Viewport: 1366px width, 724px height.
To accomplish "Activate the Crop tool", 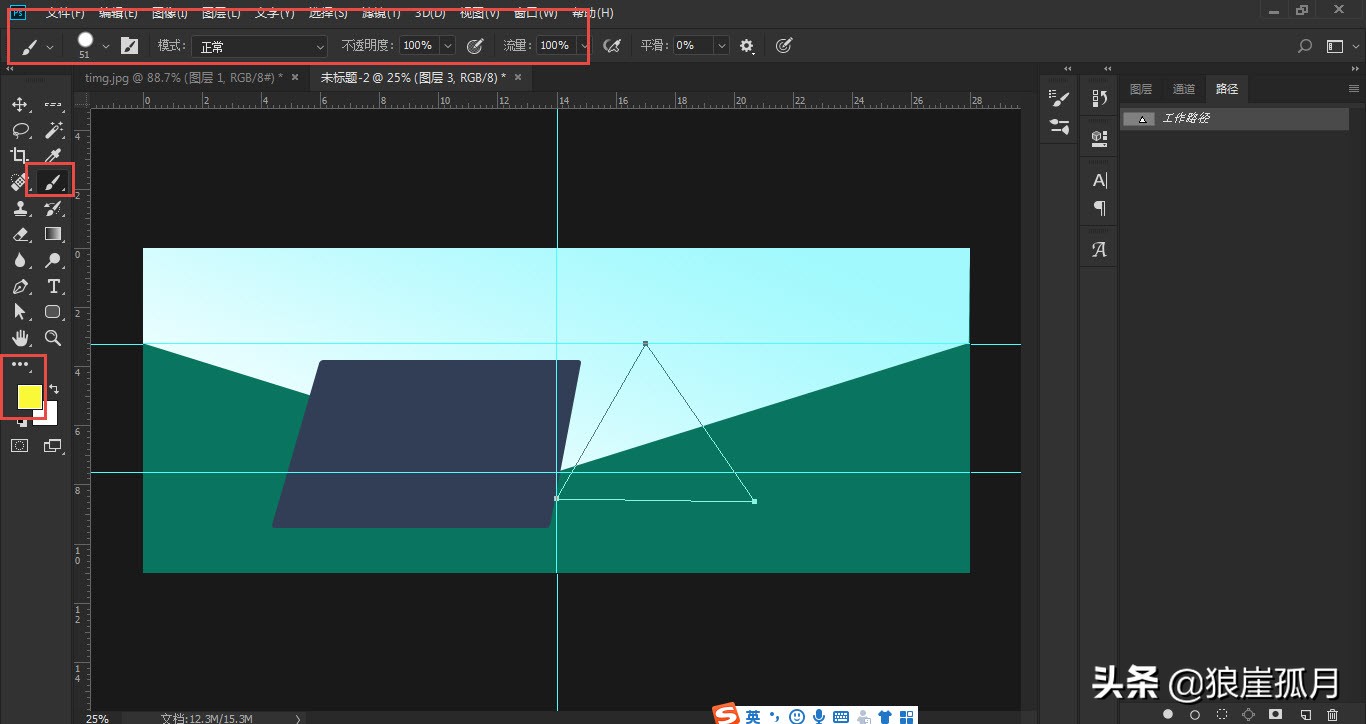I will (20, 155).
